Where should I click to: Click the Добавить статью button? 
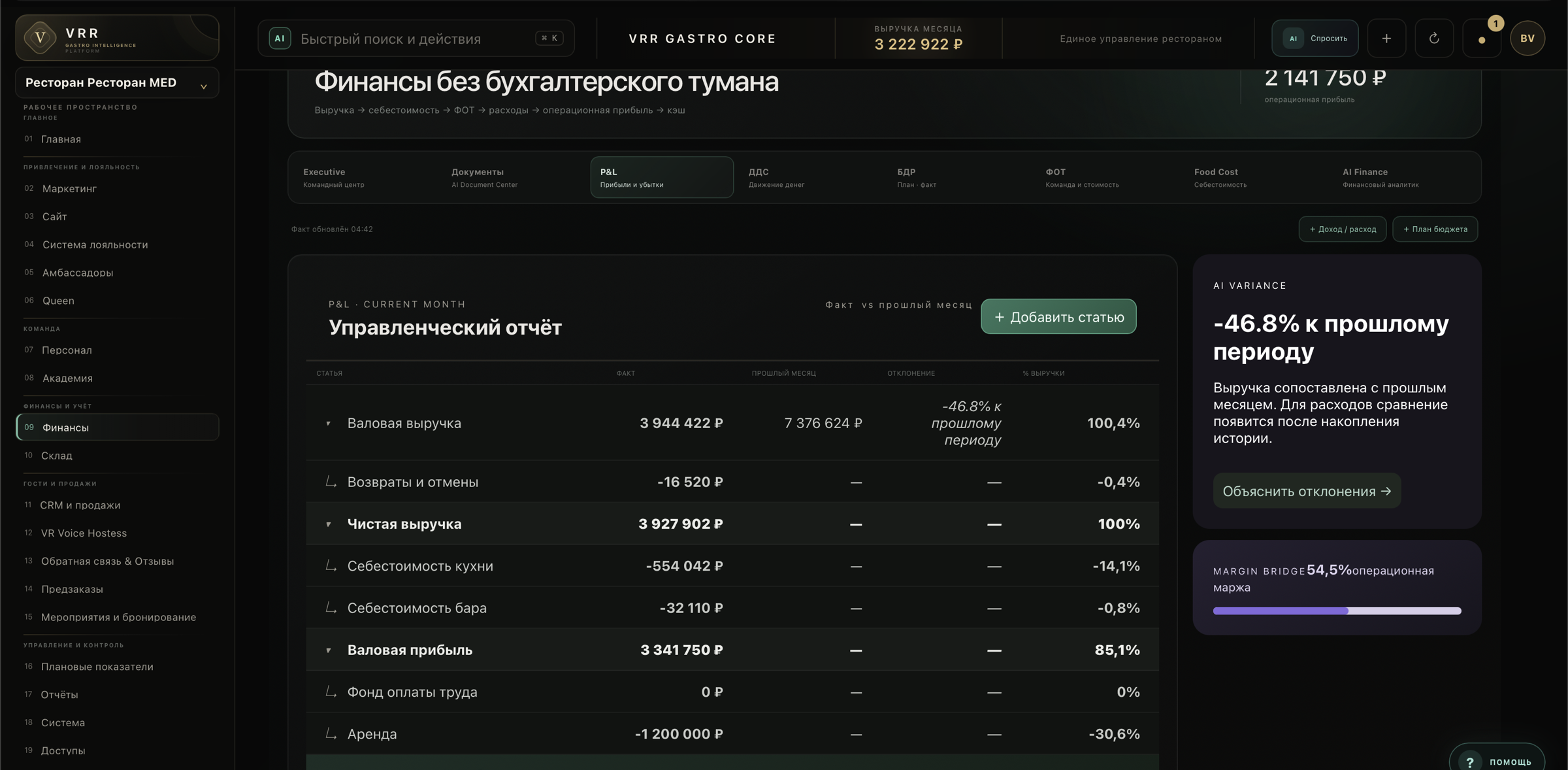click(1058, 317)
